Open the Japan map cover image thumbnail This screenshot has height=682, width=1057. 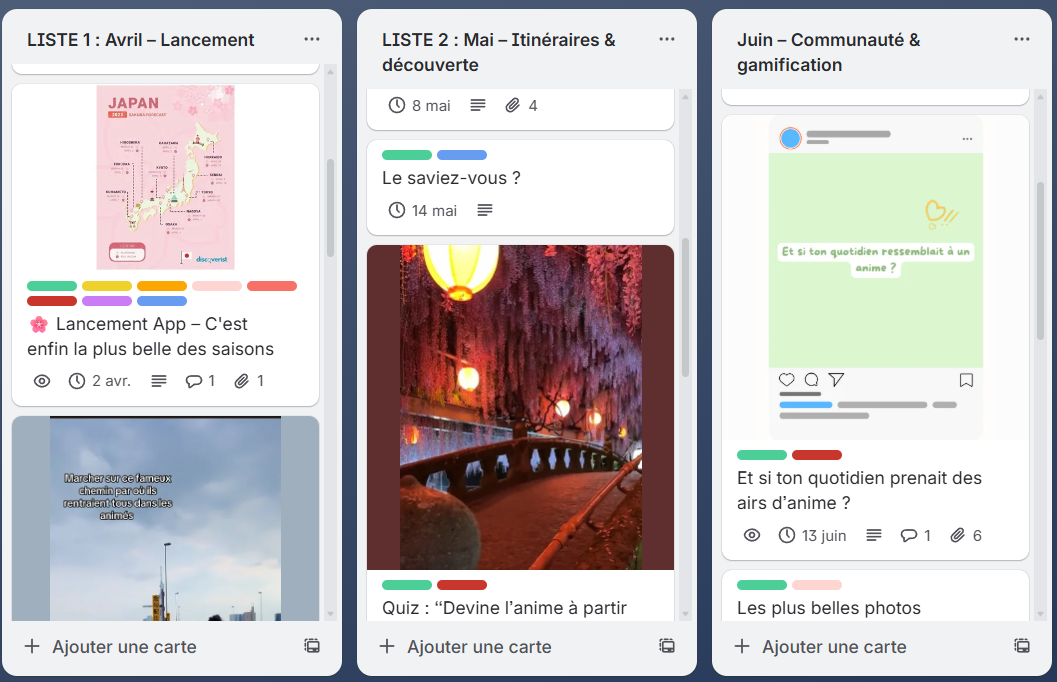(x=166, y=177)
